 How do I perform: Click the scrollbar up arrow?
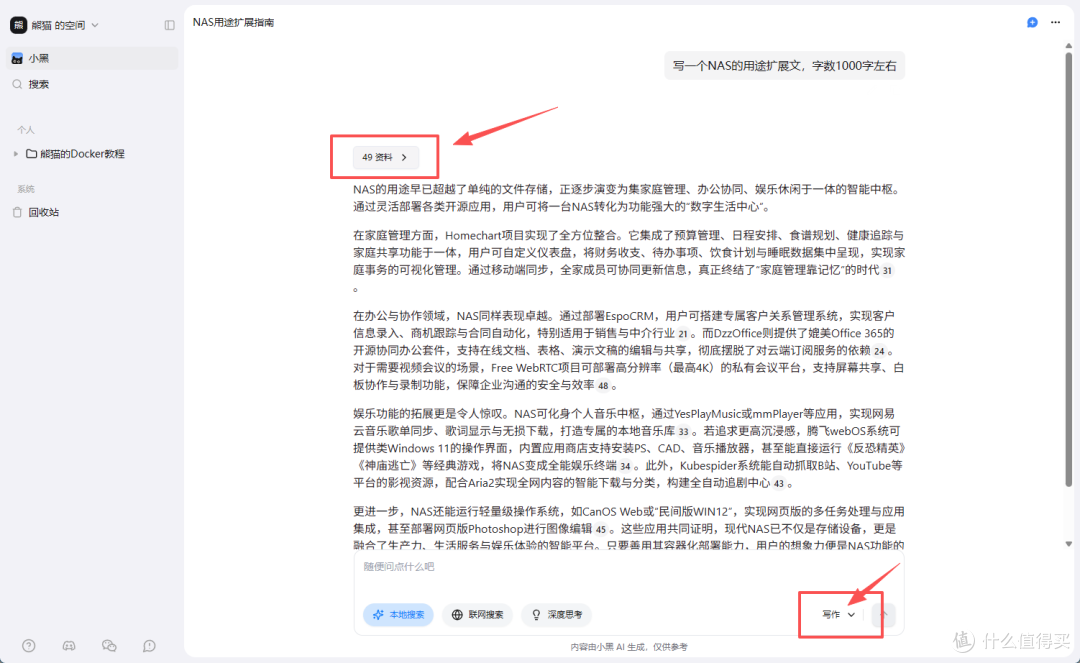pos(1068,45)
